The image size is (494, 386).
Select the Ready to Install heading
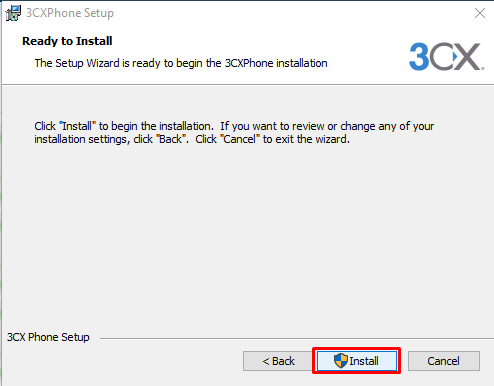(67, 41)
